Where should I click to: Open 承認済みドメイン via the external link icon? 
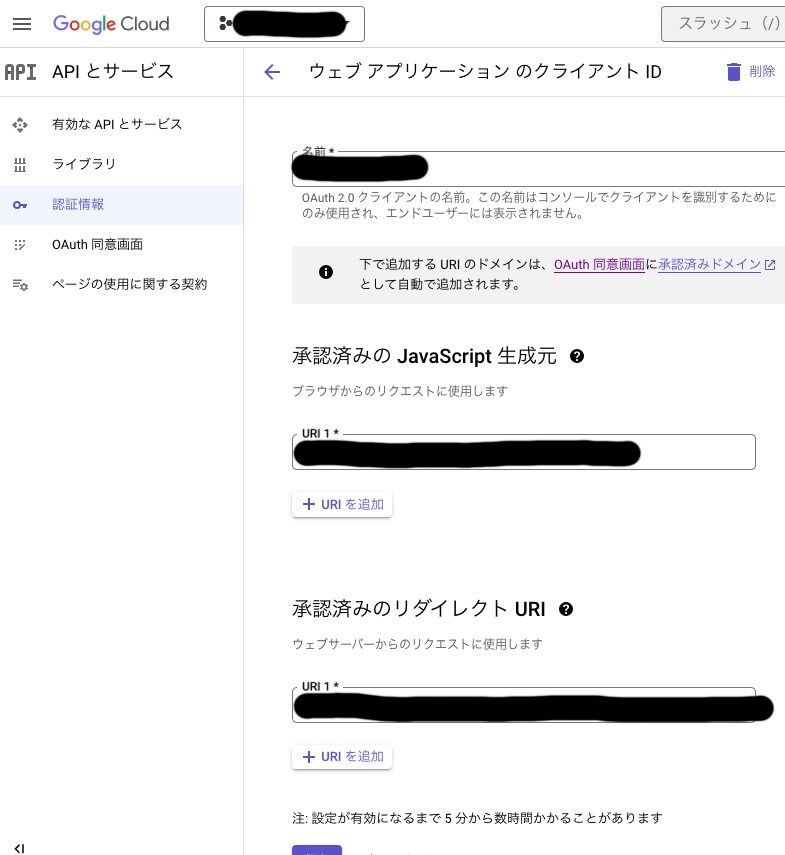[x=769, y=264]
